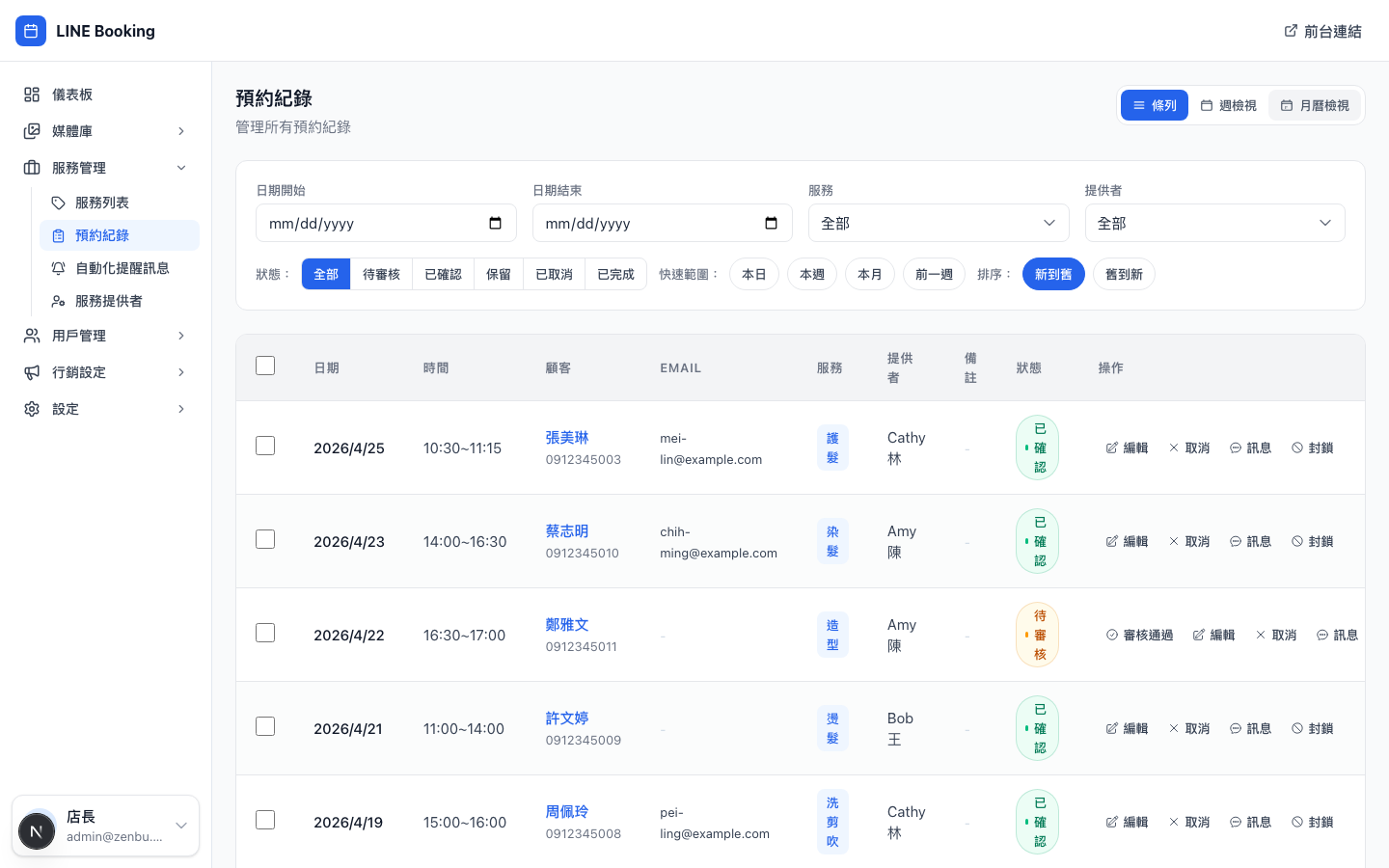Screen dimensions: 1389x868
Task: Click the block icon for 周佩玲's booking
Action: coord(1297,822)
